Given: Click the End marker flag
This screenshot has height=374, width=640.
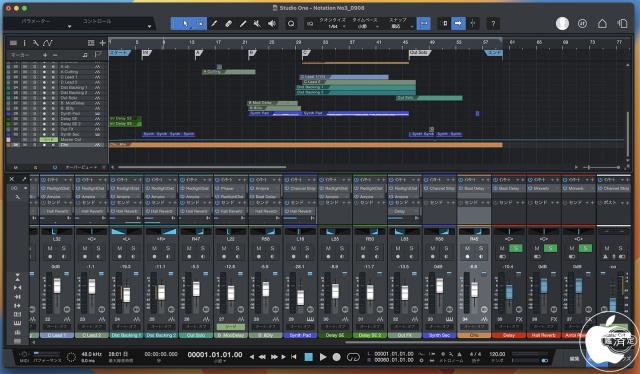Looking at the screenshot, I should pyautogui.click(x=493, y=53).
